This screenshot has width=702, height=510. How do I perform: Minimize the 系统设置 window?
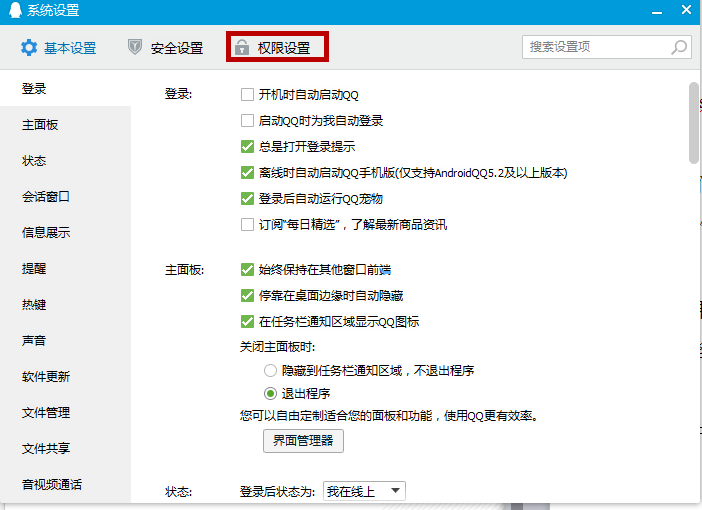coord(657,11)
